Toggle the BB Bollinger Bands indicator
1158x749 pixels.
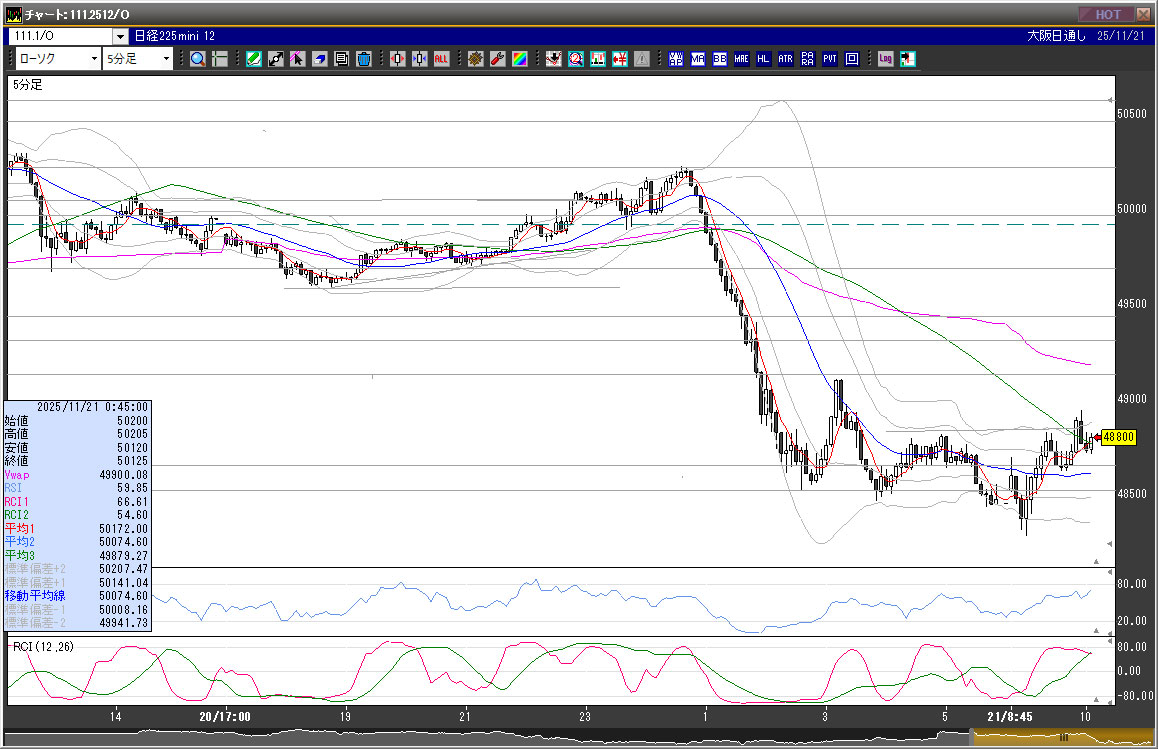tap(719, 59)
